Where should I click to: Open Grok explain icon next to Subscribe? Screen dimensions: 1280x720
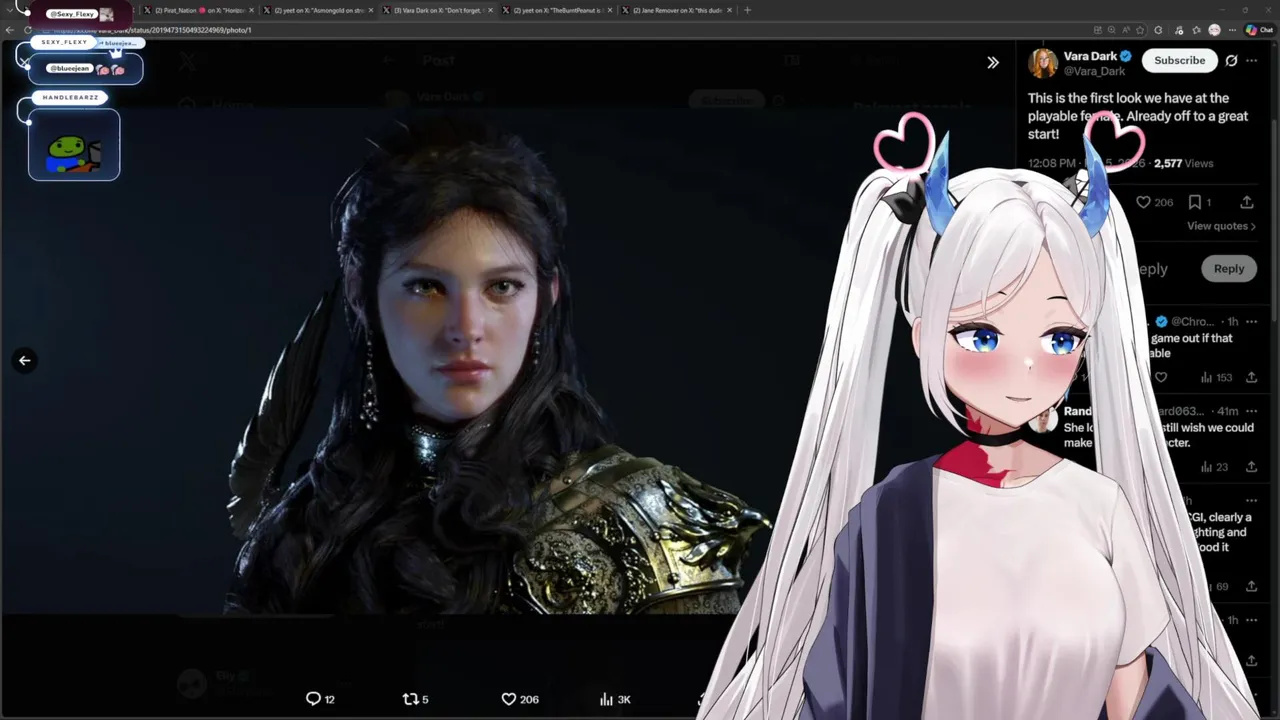[x=1232, y=61]
